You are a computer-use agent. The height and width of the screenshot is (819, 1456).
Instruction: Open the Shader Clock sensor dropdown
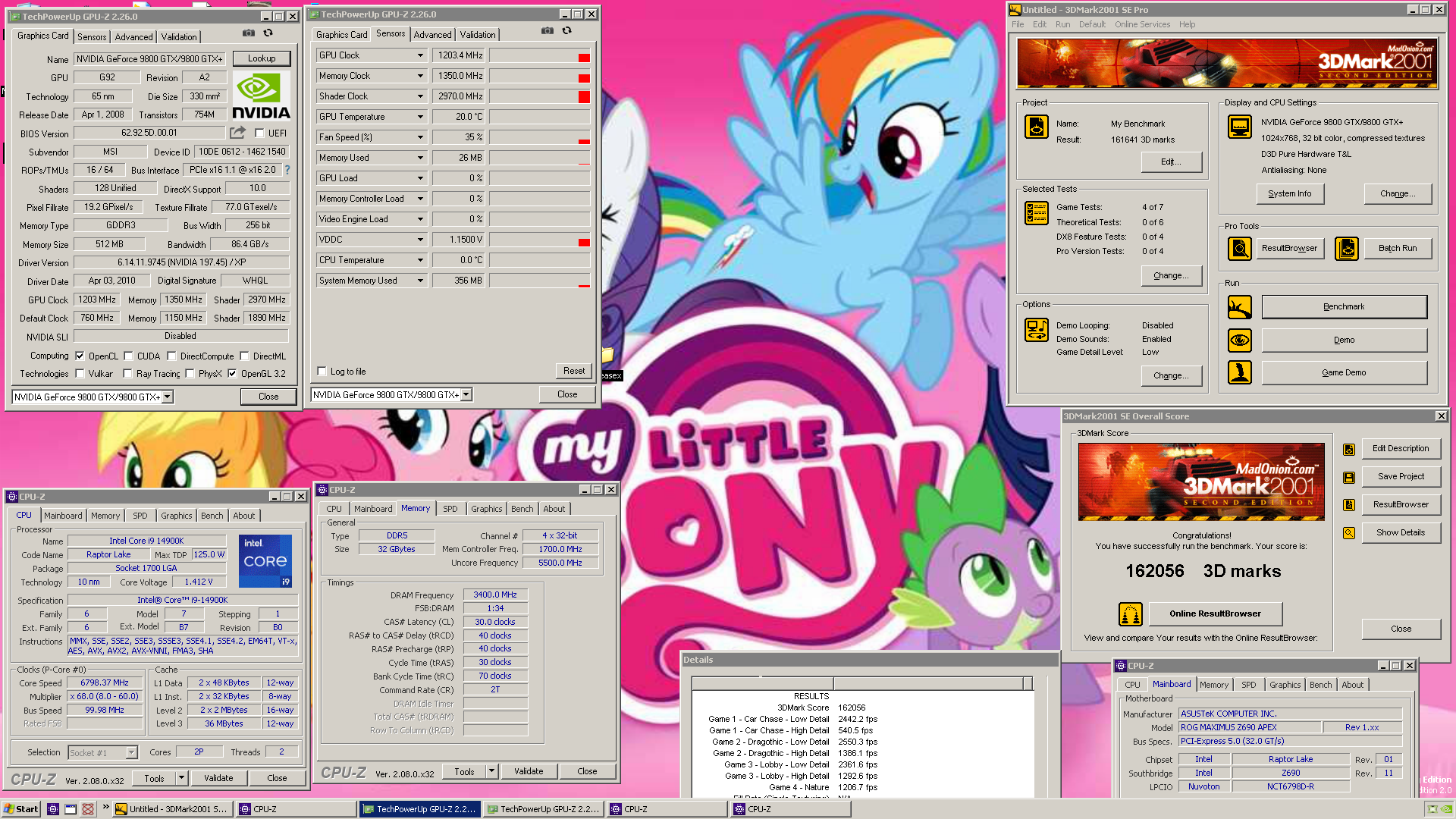click(420, 96)
